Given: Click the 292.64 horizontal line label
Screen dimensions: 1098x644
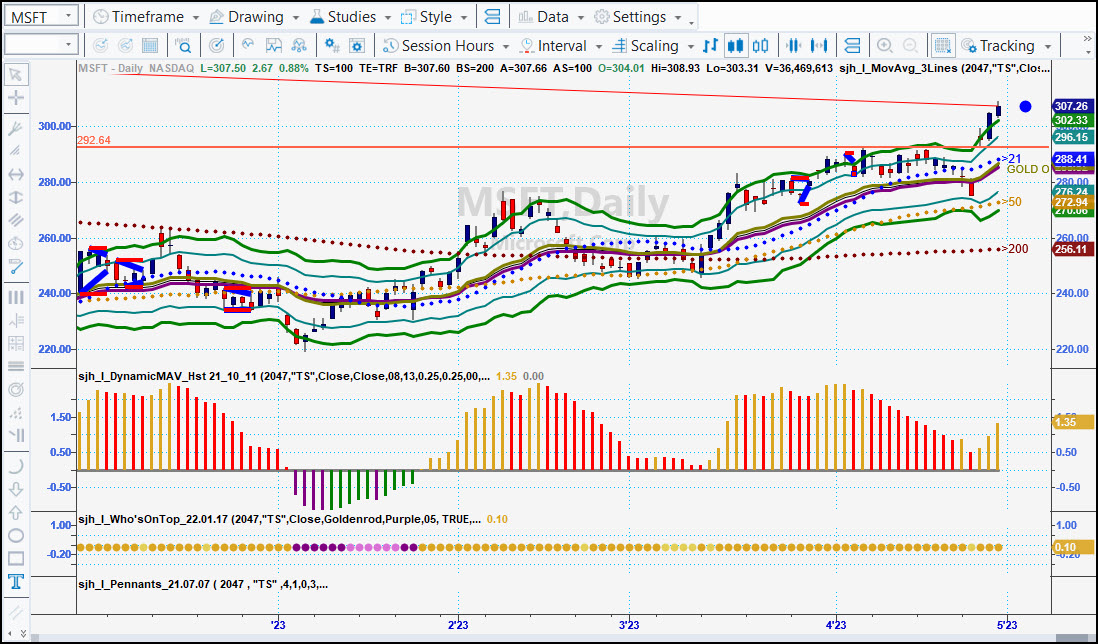Looking at the screenshot, I should point(94,140).
